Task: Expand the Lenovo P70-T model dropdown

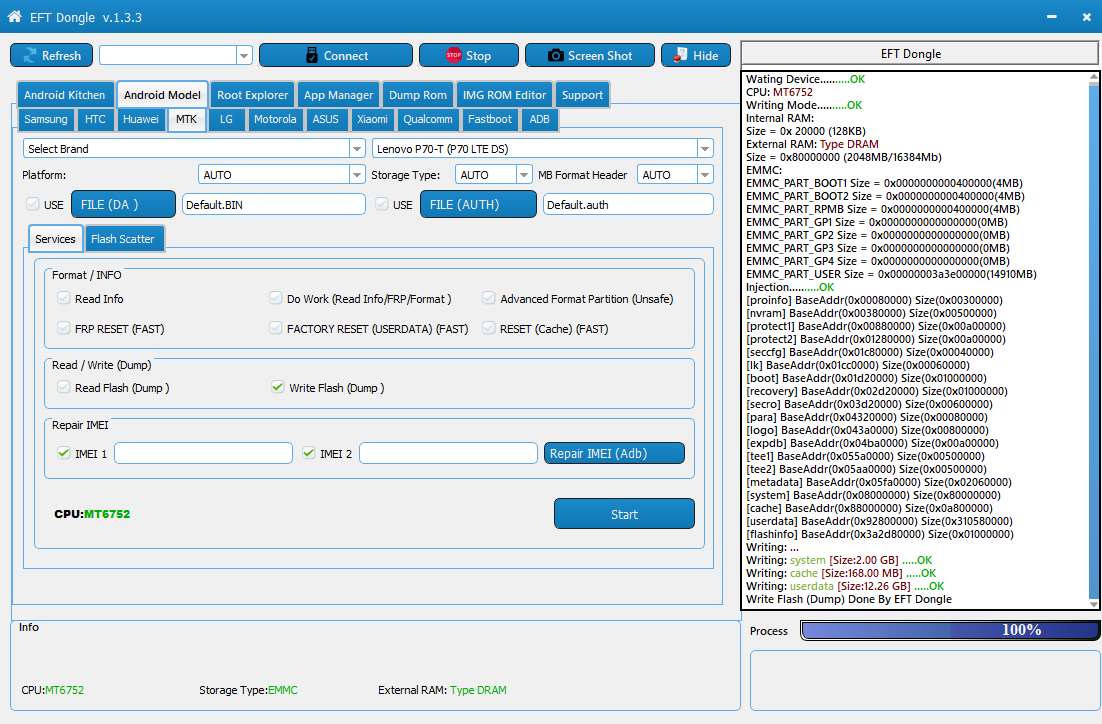Action: click(x=705, y=148)
